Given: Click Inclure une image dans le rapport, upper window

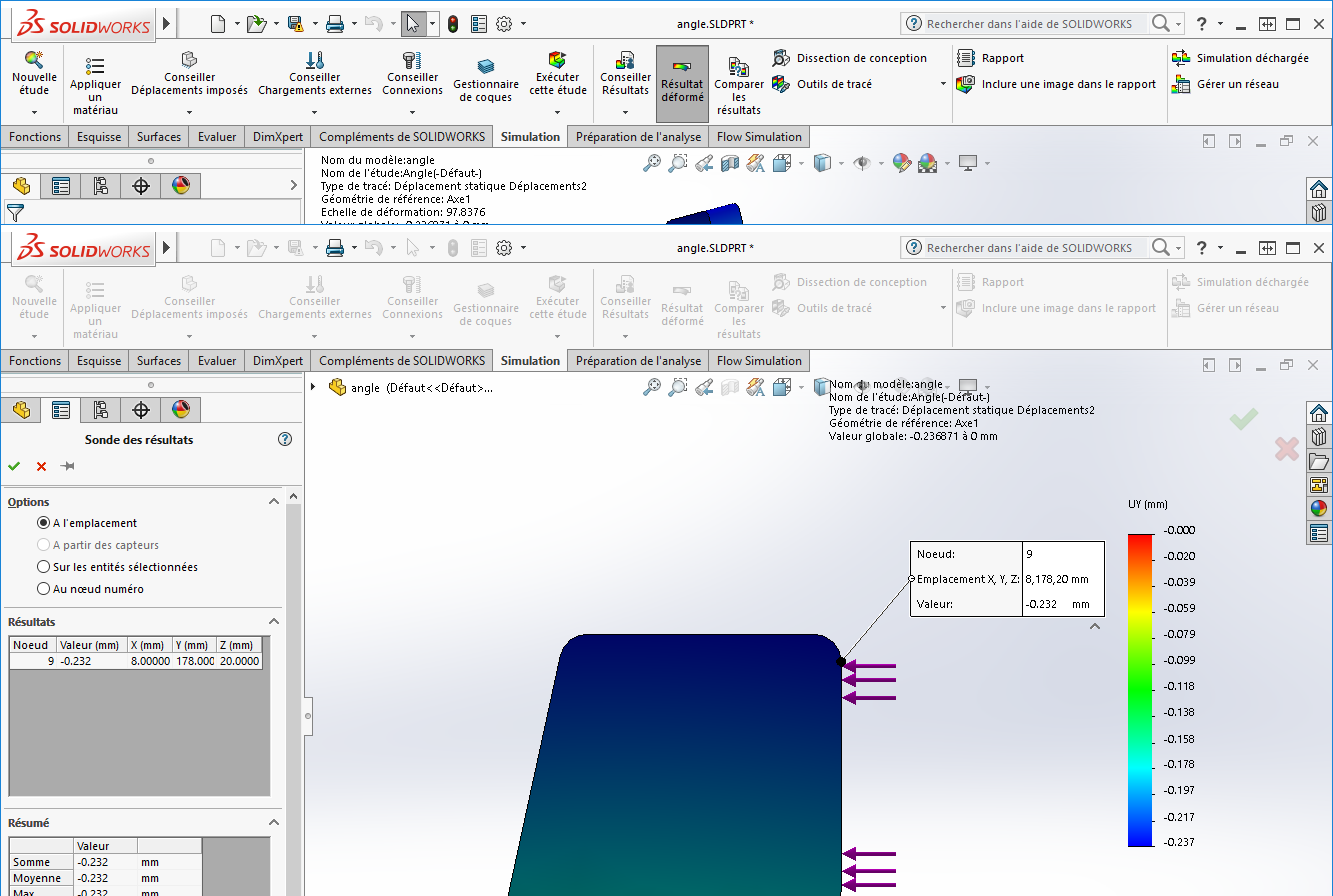Looking at the screenshot, I should 1056,84.
